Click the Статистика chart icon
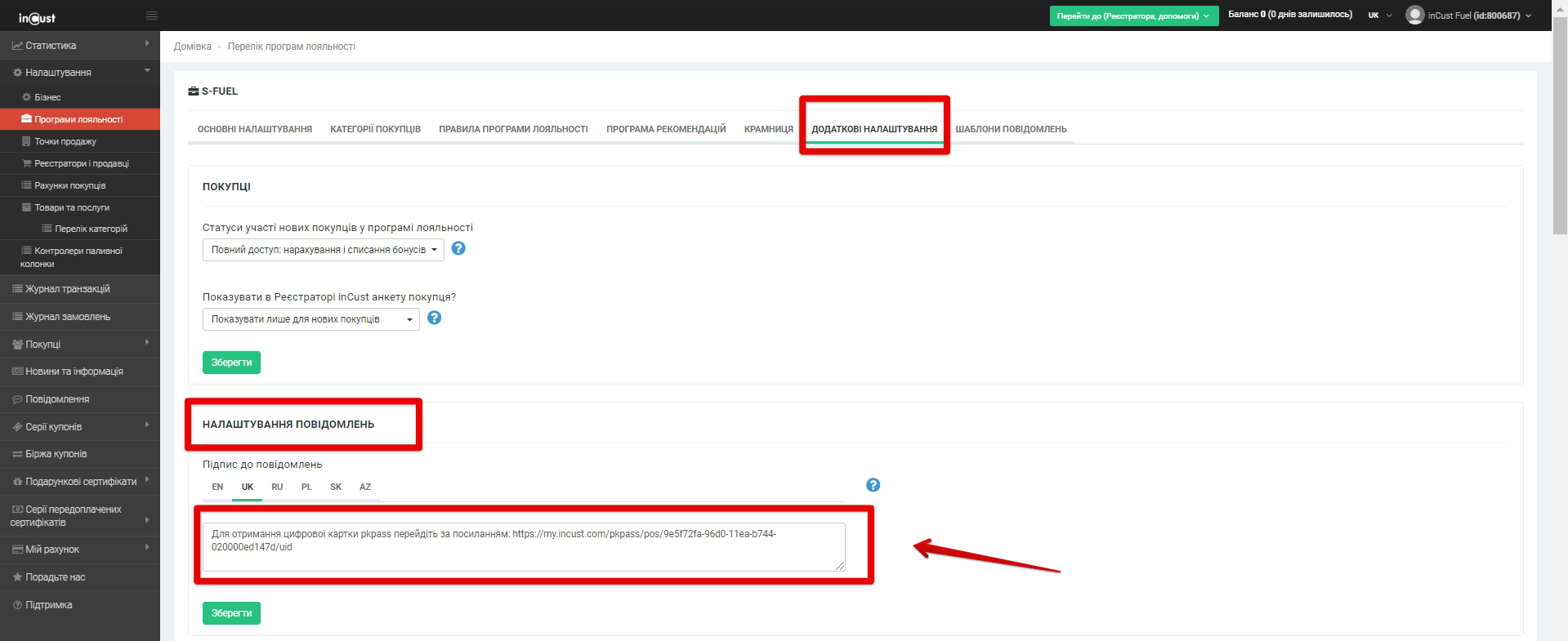This screenshot has width=1568, height=641. (x=17, y=46)
